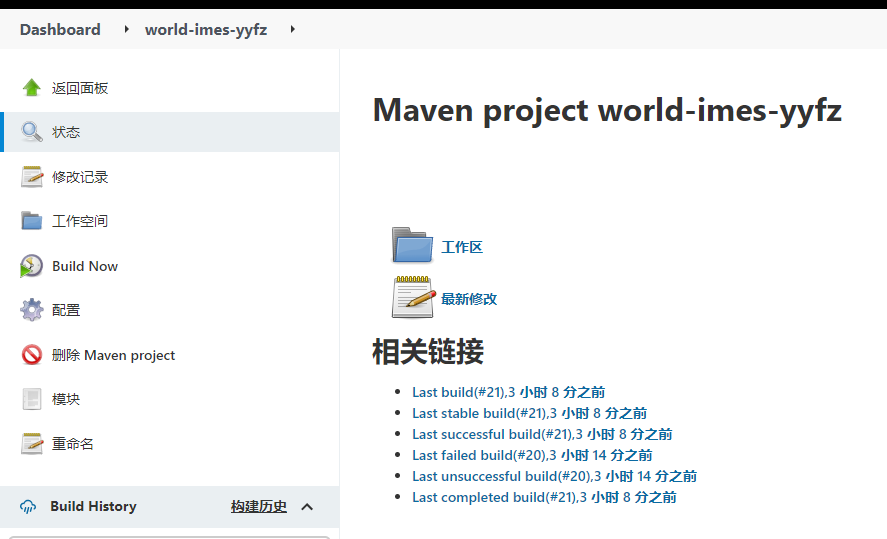Open Last completed build(#21) link
Viewport: 887px width, 539px height.
point(544,497)
